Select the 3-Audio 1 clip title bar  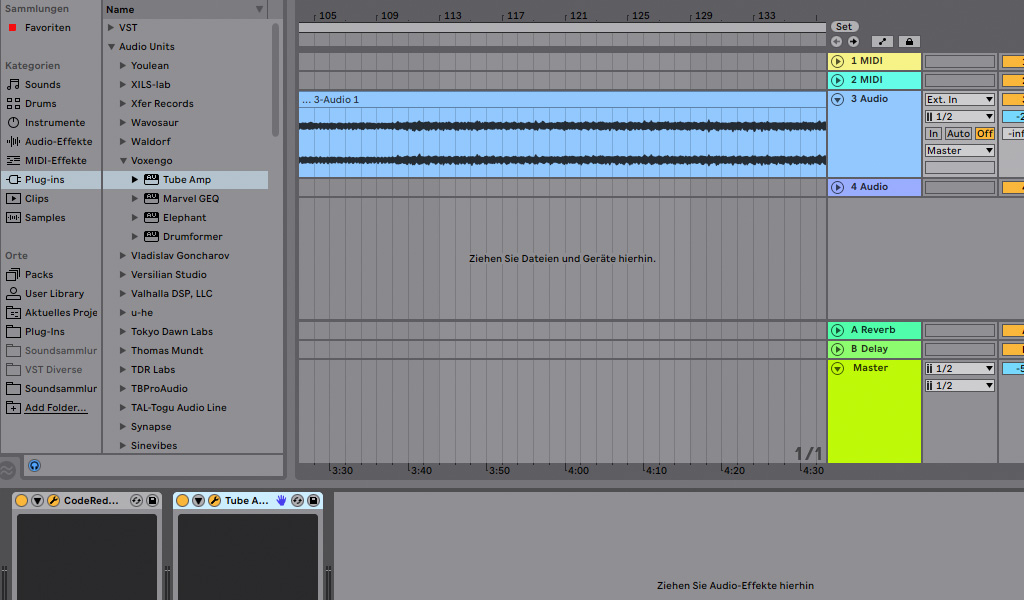pyautogui.click(x=562, y=100)
